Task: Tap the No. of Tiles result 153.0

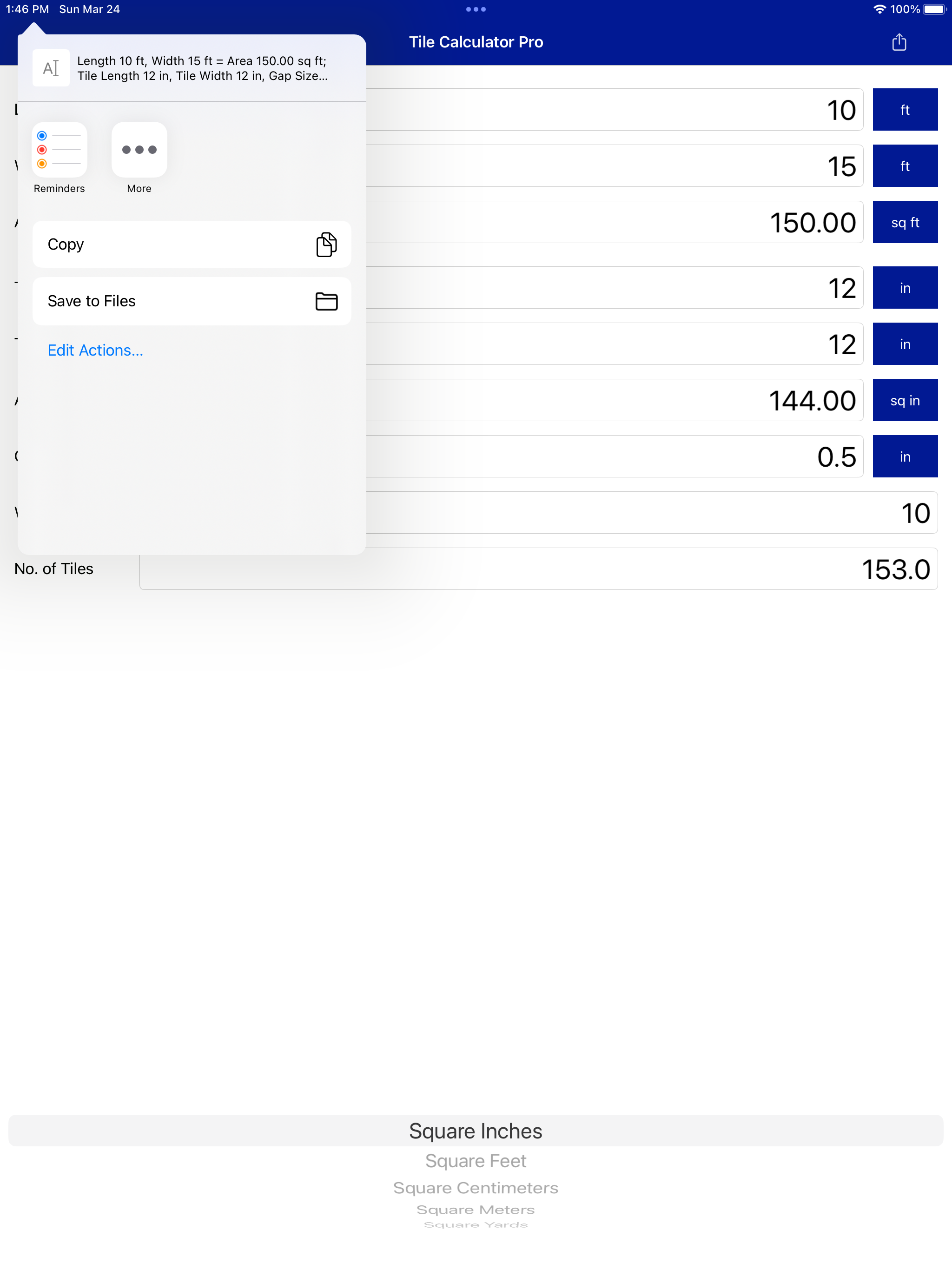Action: pyautogui.click(x=539, y=569)
